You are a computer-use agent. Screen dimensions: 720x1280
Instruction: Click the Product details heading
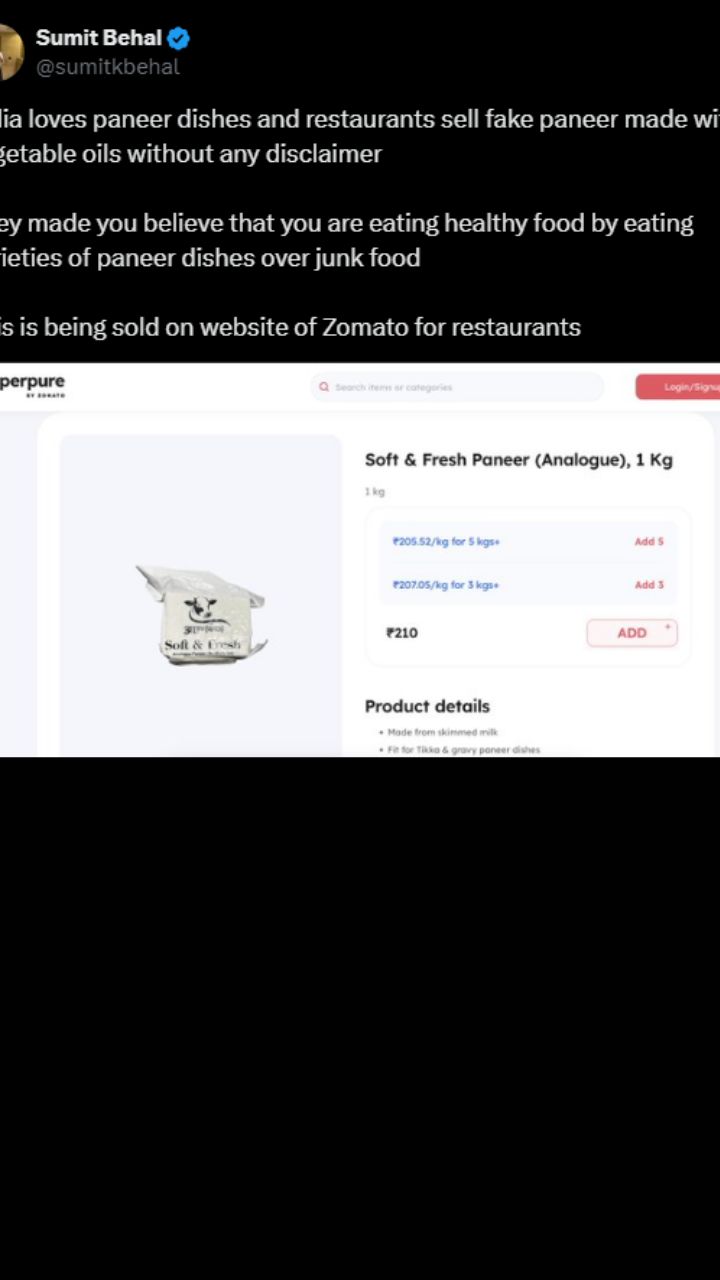(x=427, y=706)
